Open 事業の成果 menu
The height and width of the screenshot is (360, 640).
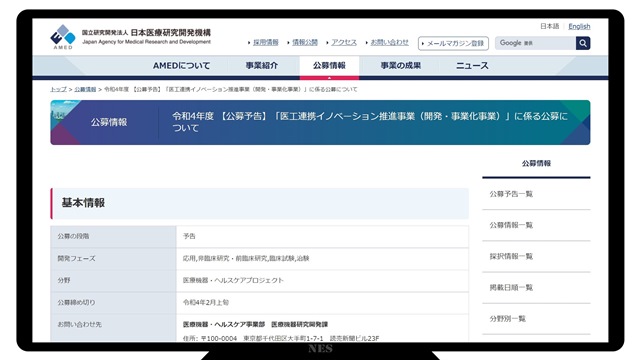pyautogui.click(x=401, y=65)
